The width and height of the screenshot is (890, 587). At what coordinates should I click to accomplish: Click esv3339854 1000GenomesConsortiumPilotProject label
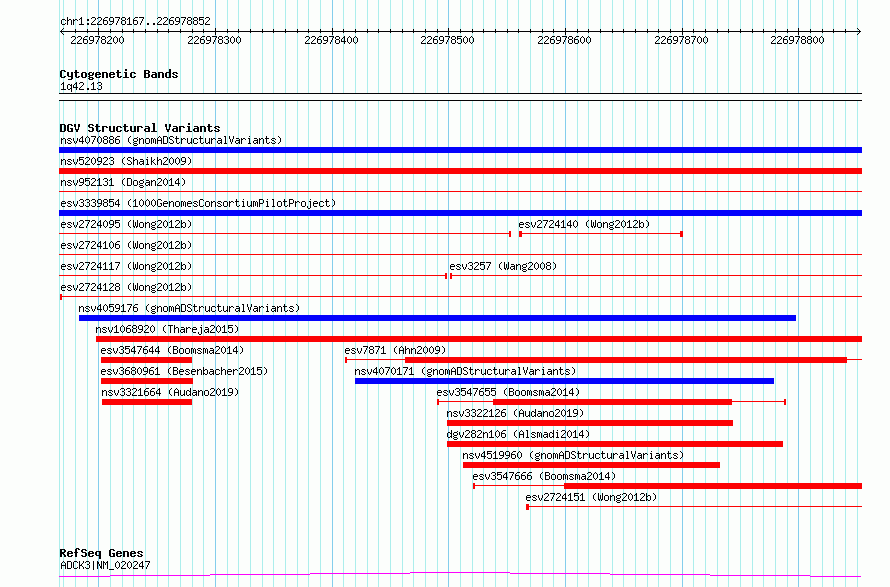(x=198, y=203)
